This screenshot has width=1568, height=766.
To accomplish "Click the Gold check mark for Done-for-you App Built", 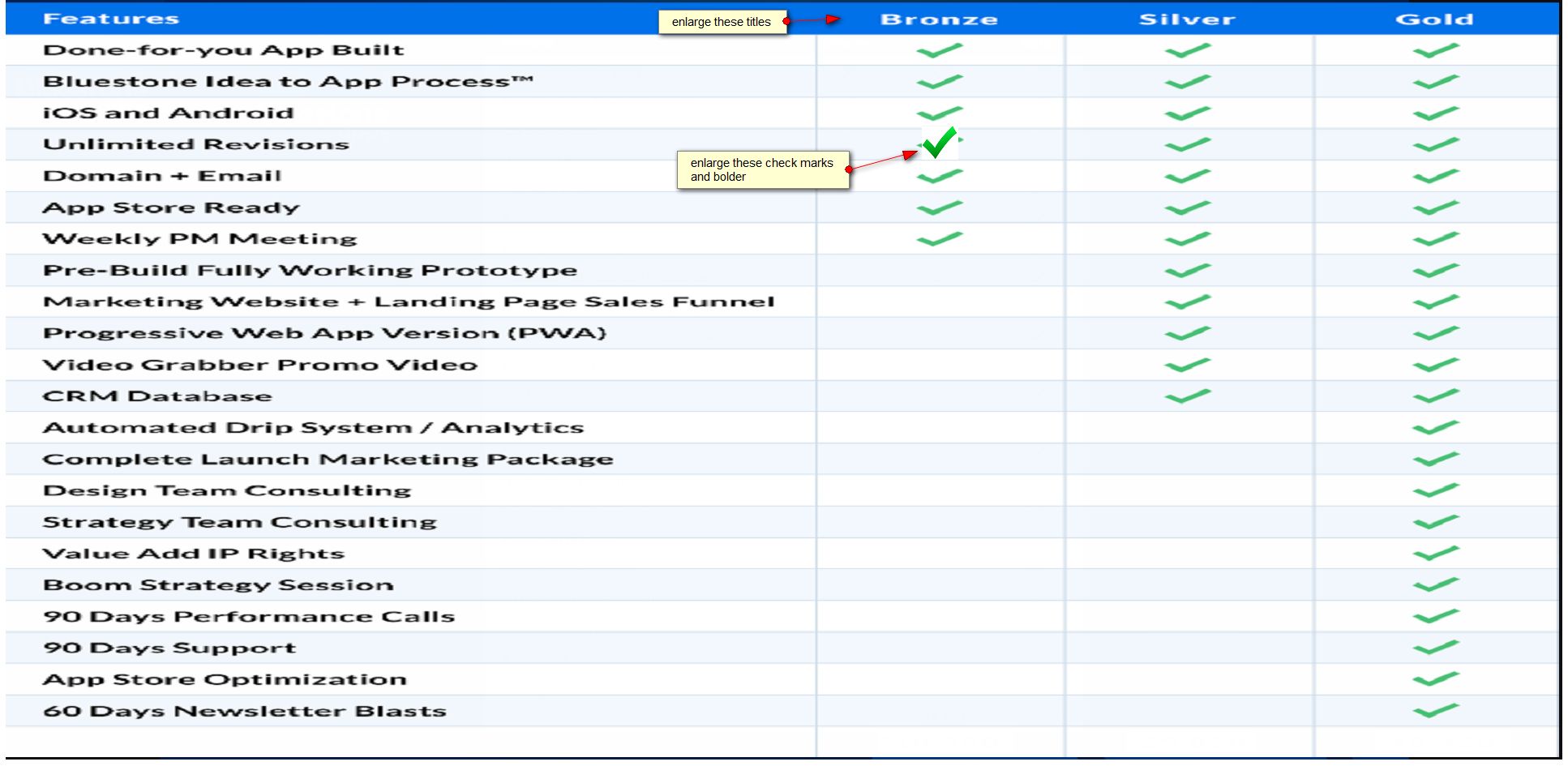I will coord(1436,50).
